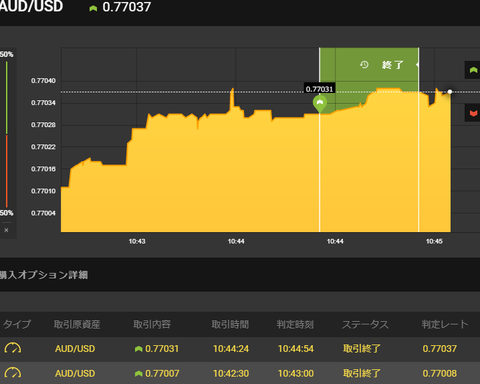Click the 10:43 time axis label
This screenshot has width=480, height=384.
[x=137, y=241]
